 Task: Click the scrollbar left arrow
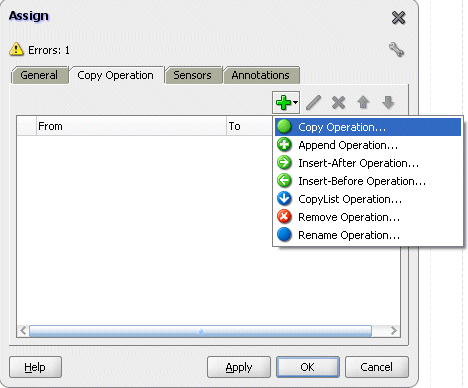click(x=23, y=331)
